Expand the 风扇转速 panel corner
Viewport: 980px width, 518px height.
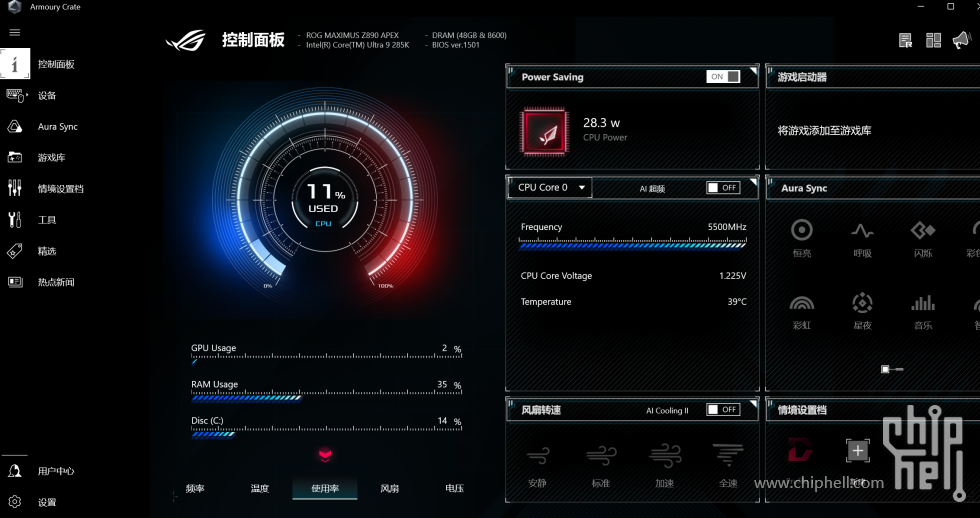click(x=753, y=404)
